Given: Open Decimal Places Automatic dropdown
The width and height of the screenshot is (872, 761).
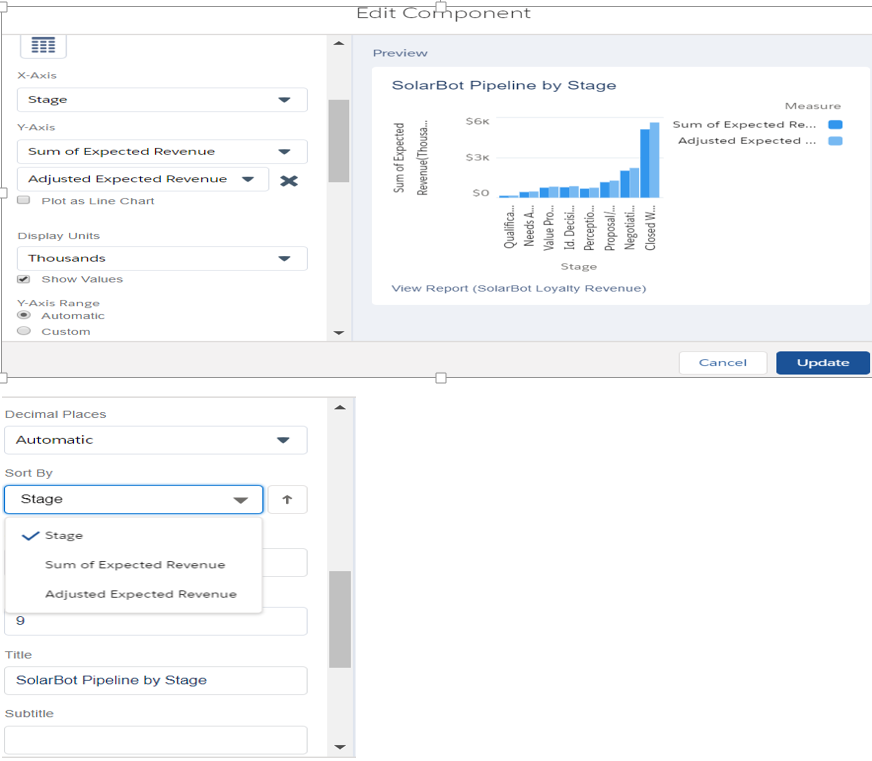Looking at the screenshot, I should (x=156, y=440).
